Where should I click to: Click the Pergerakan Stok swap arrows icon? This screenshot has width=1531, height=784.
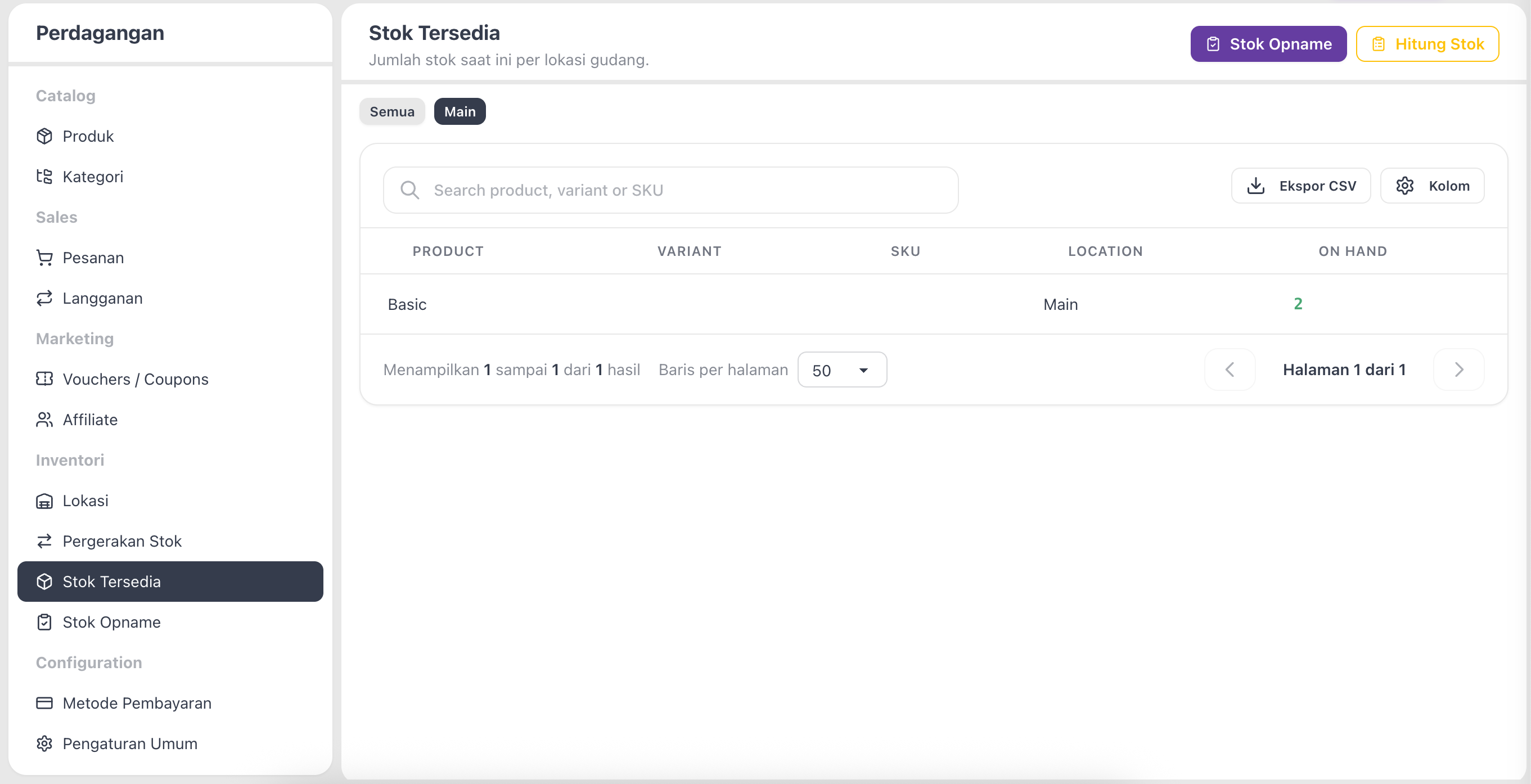point(44,541)
